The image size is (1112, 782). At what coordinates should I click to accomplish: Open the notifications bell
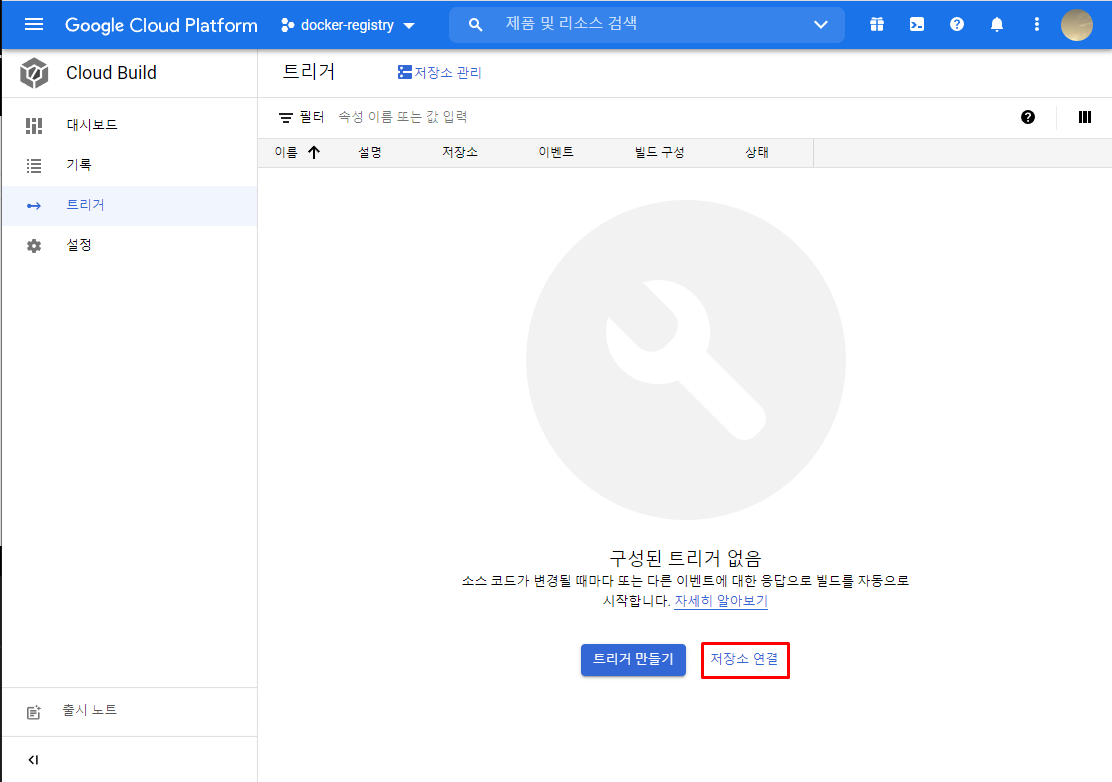point(996,25)
